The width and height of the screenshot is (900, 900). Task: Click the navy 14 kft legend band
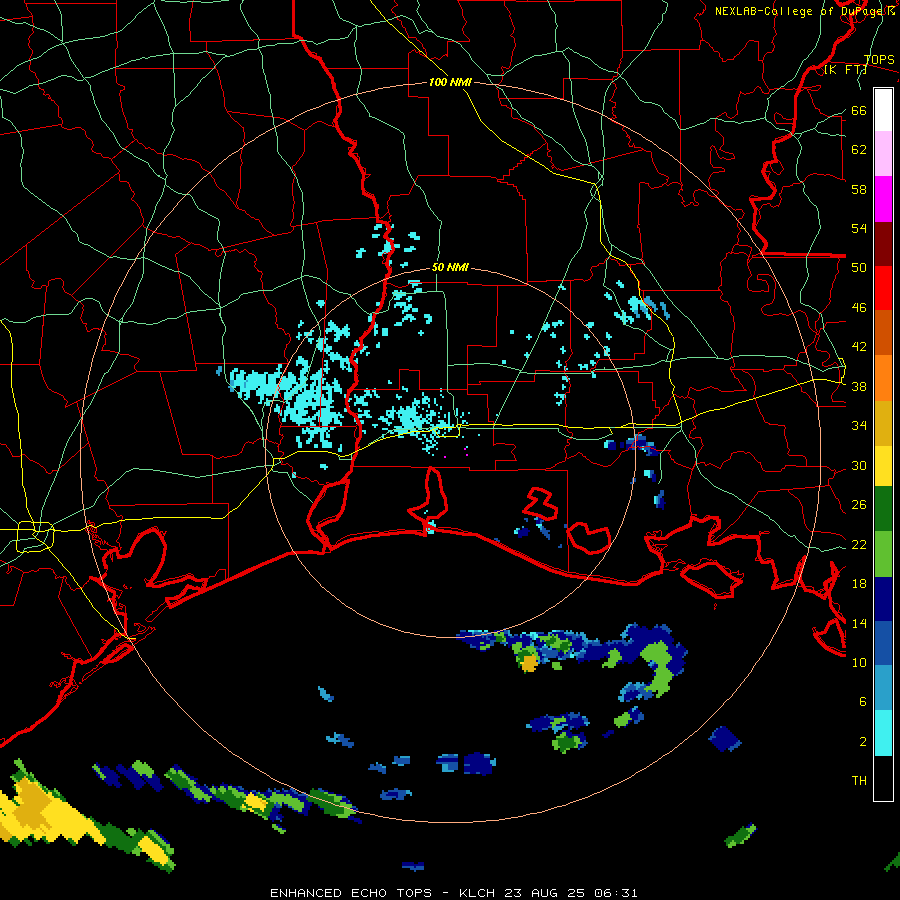point(883,599)
